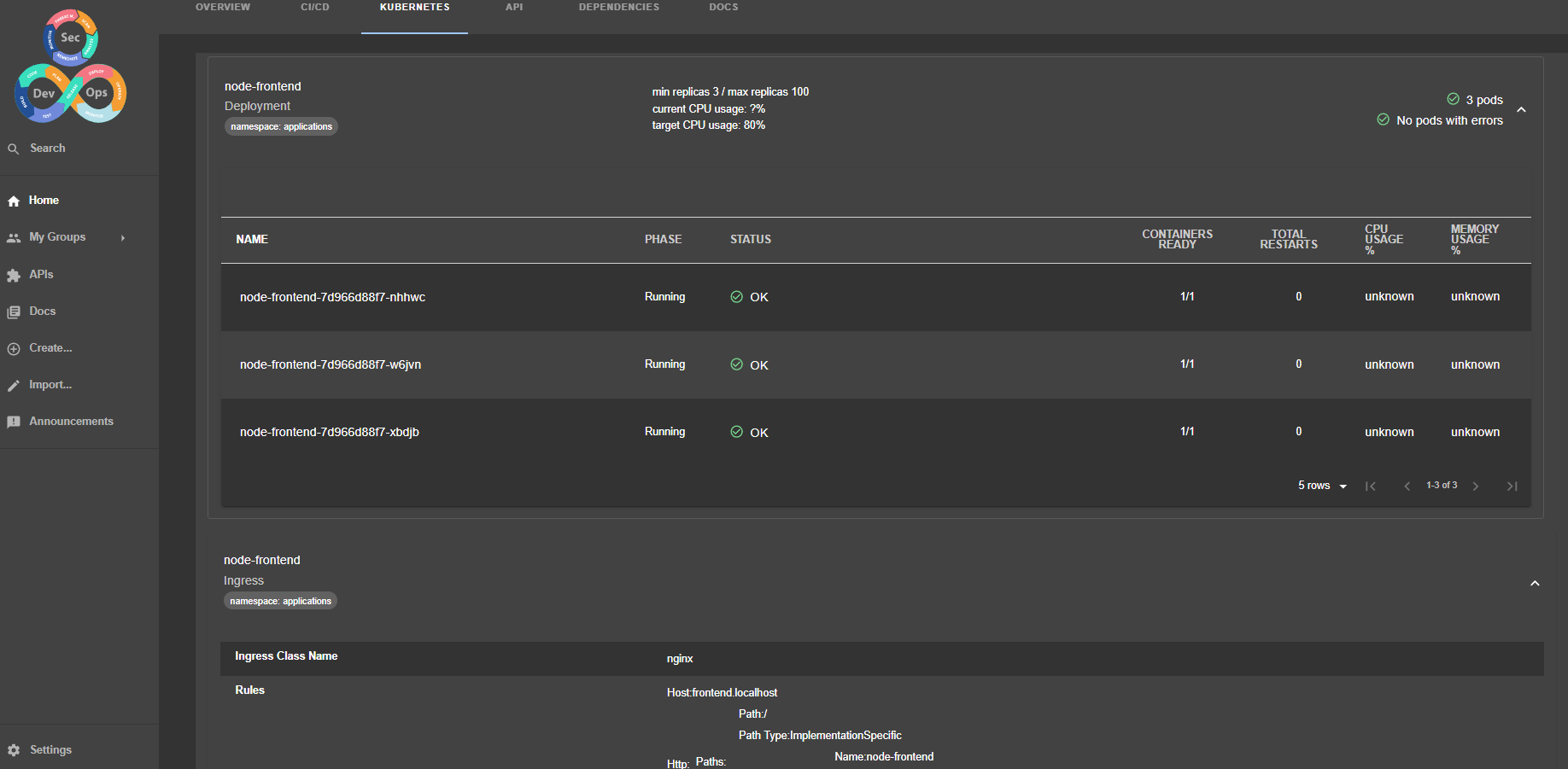
Task: Open pod node-frontend-7d966d88f7-nhhwc details
Action: [x=332, y=297]
